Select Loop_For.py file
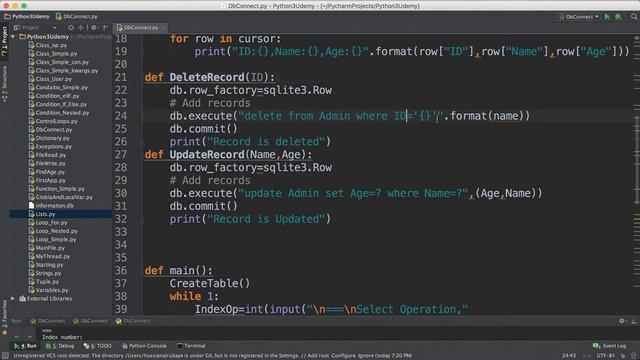The image size is (640, 360). click(48, 222)
